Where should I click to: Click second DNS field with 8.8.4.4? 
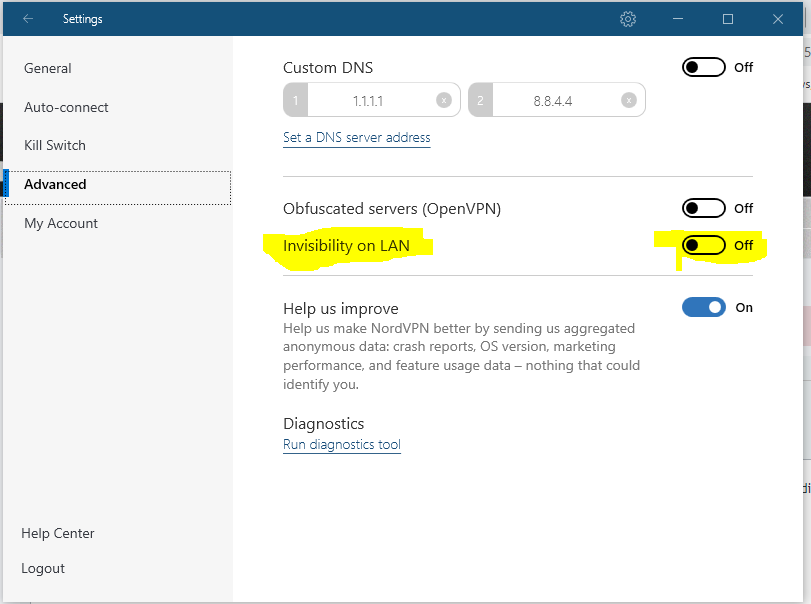[x=557, y=100]
